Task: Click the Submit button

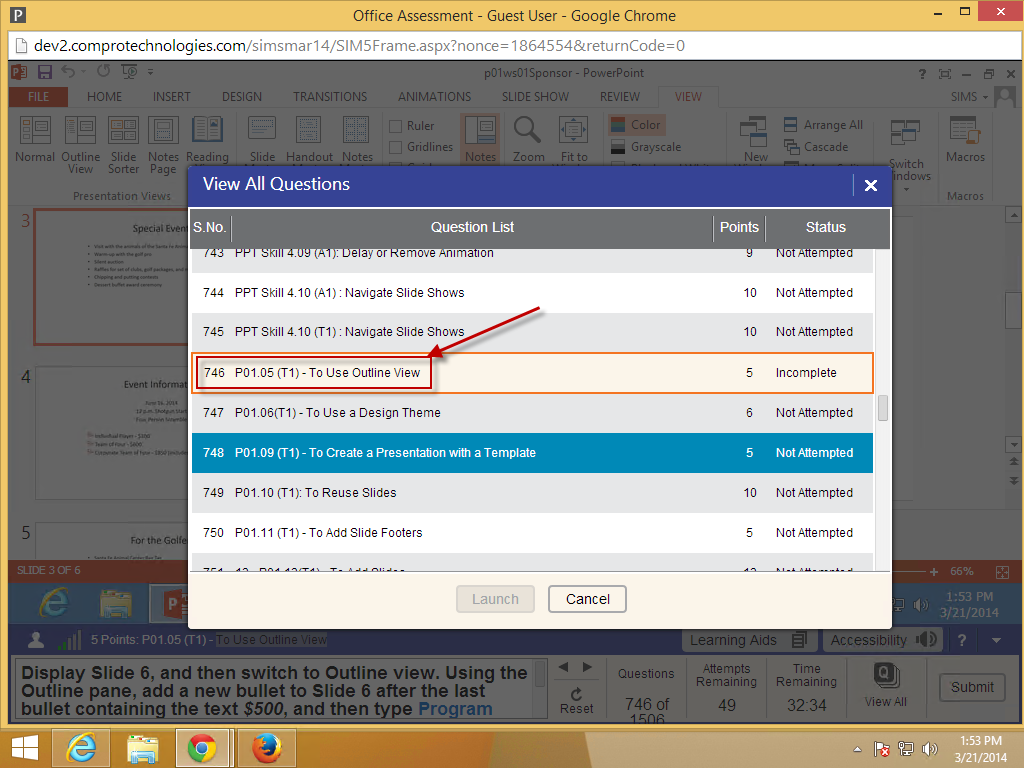Action: click(972, 687)
